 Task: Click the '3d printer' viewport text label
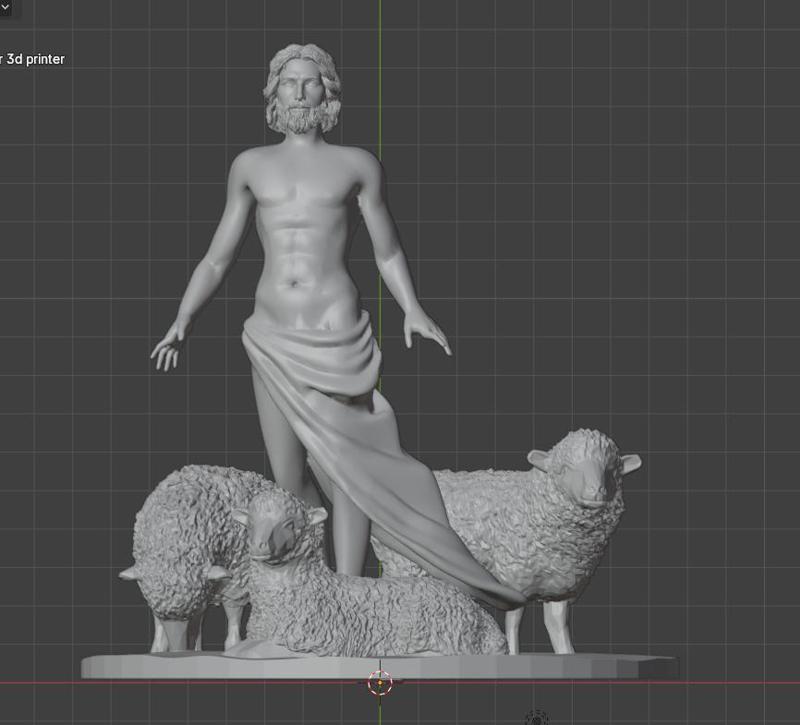(x=35, y=59)
